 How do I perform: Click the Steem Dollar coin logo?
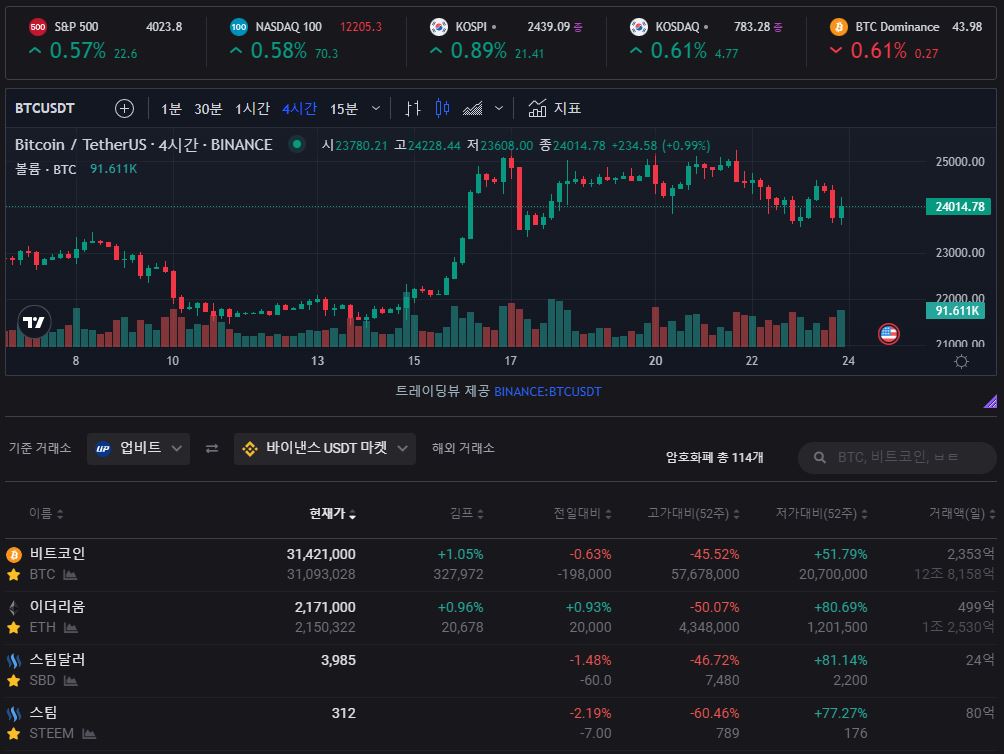(13, 661)
